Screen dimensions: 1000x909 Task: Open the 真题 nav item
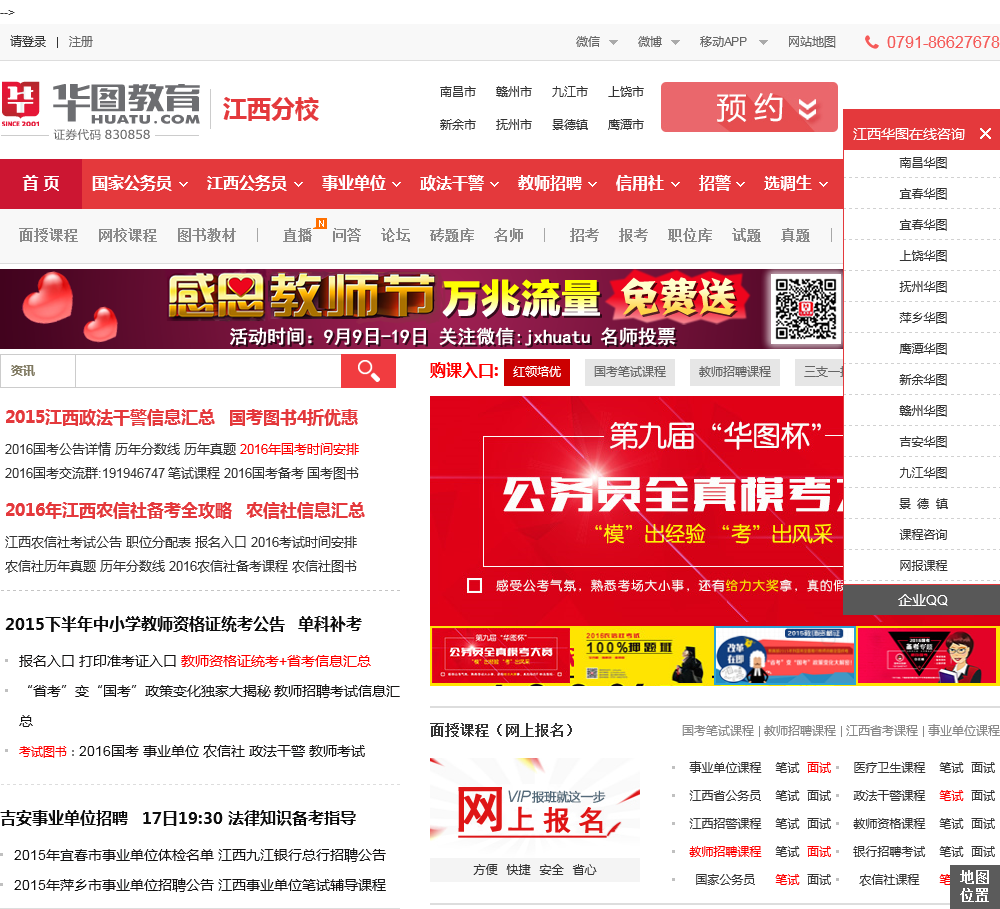795,235
